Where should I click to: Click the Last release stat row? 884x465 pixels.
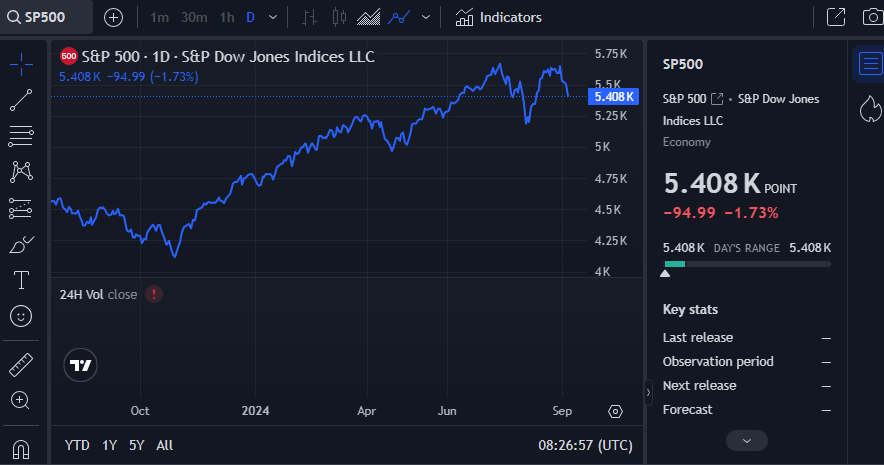746,338
